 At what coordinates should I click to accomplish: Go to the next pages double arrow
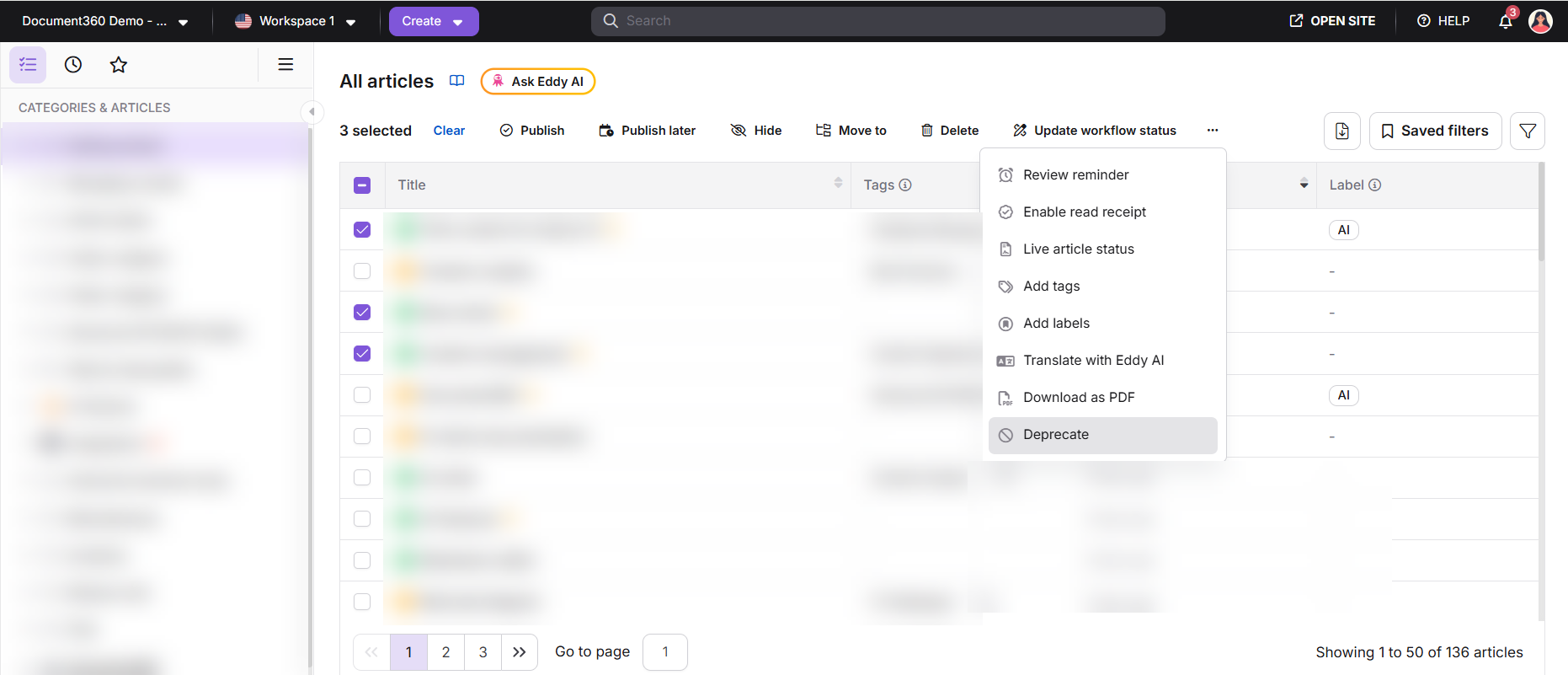(x=520, y=652)
